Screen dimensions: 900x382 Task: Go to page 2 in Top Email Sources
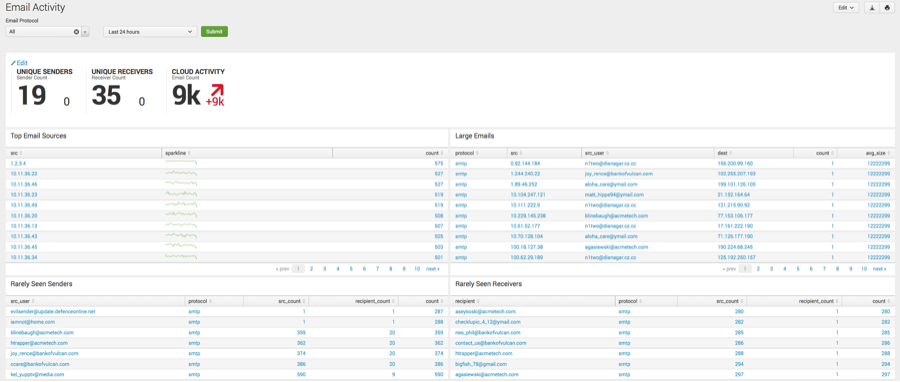click(x=311, y=268)
